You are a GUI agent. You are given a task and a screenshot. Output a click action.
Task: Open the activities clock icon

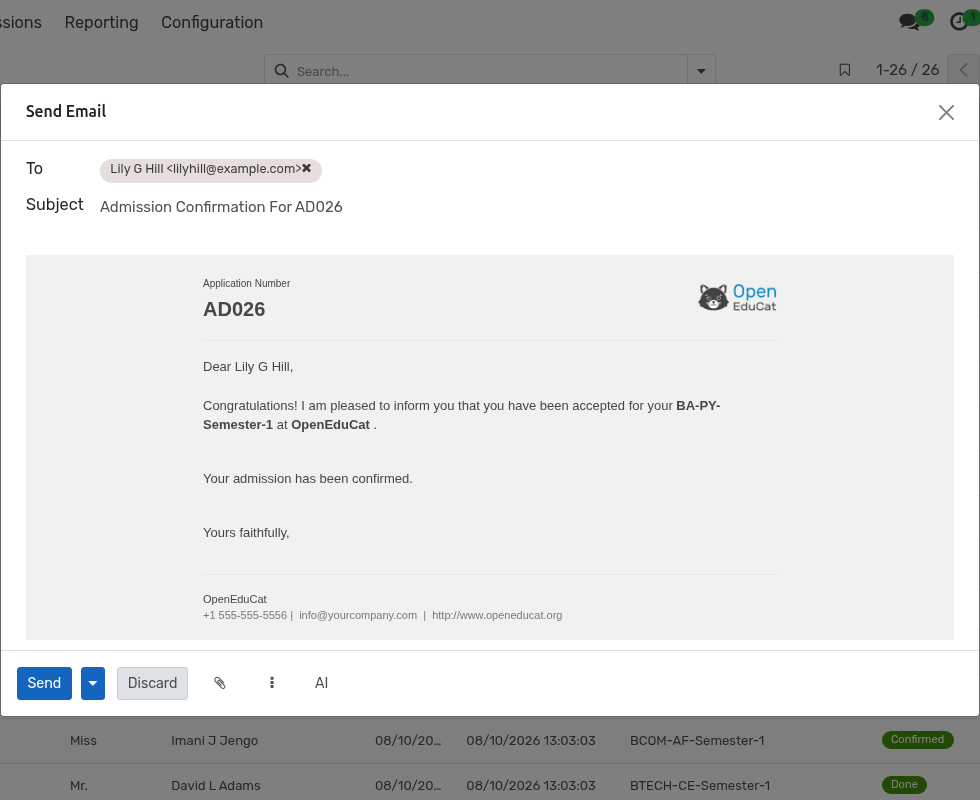(x=959, y=22)
